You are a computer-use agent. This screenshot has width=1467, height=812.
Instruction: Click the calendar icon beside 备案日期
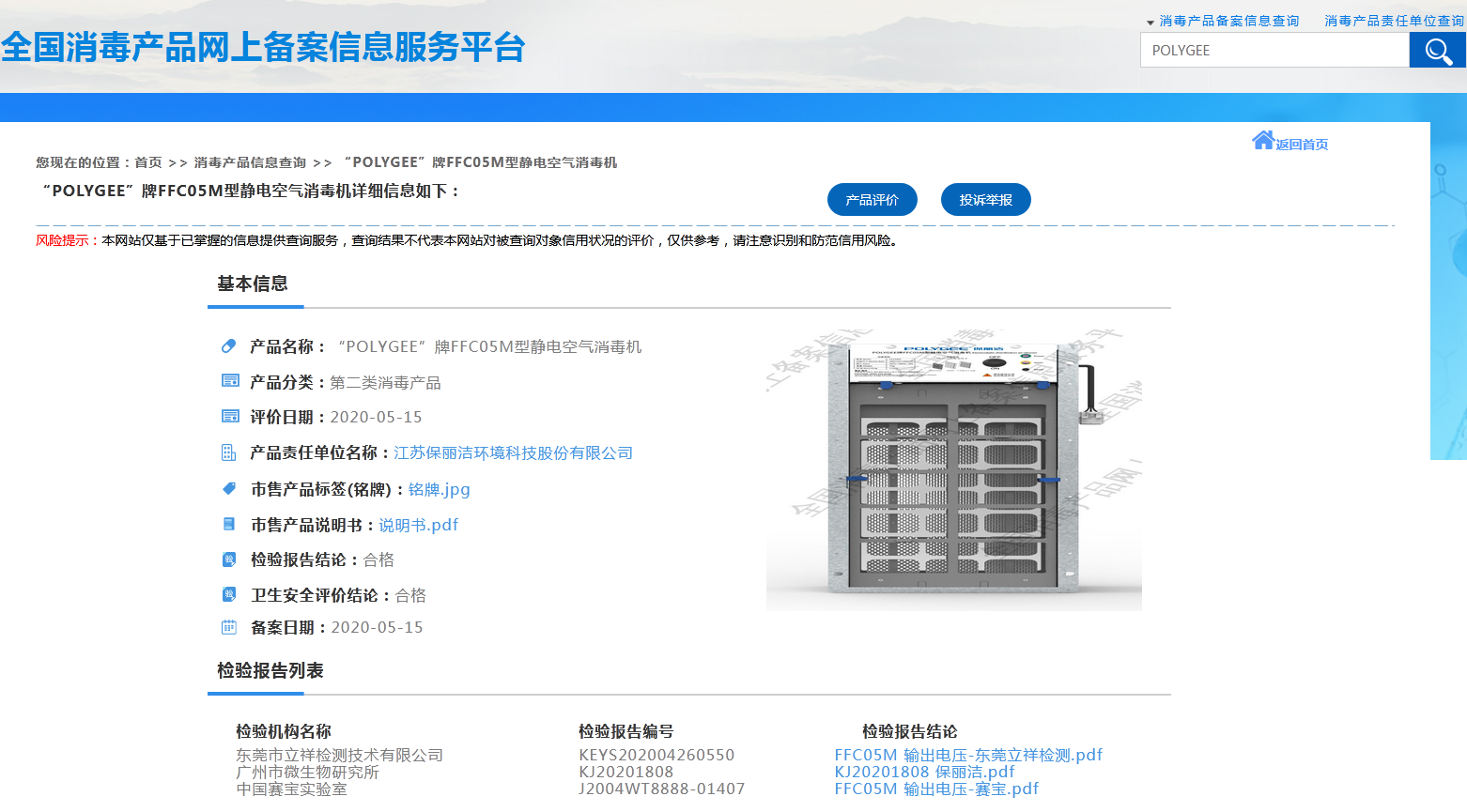[228, 627]
